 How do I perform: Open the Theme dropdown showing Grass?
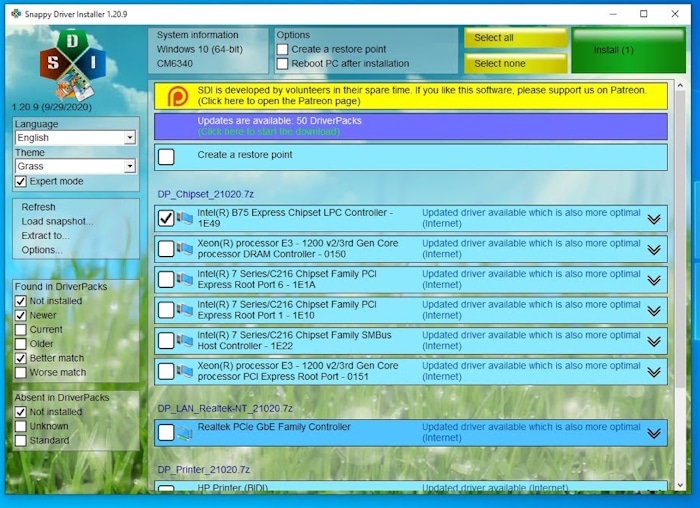coord(130,167)
